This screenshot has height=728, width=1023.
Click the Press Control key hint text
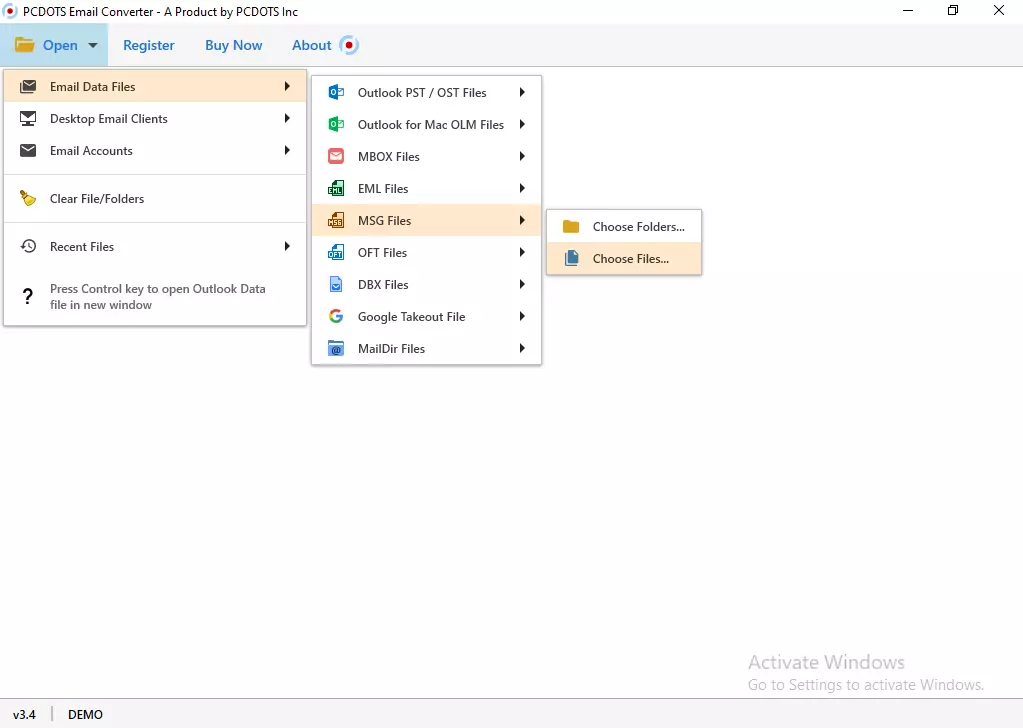(157, 296)
